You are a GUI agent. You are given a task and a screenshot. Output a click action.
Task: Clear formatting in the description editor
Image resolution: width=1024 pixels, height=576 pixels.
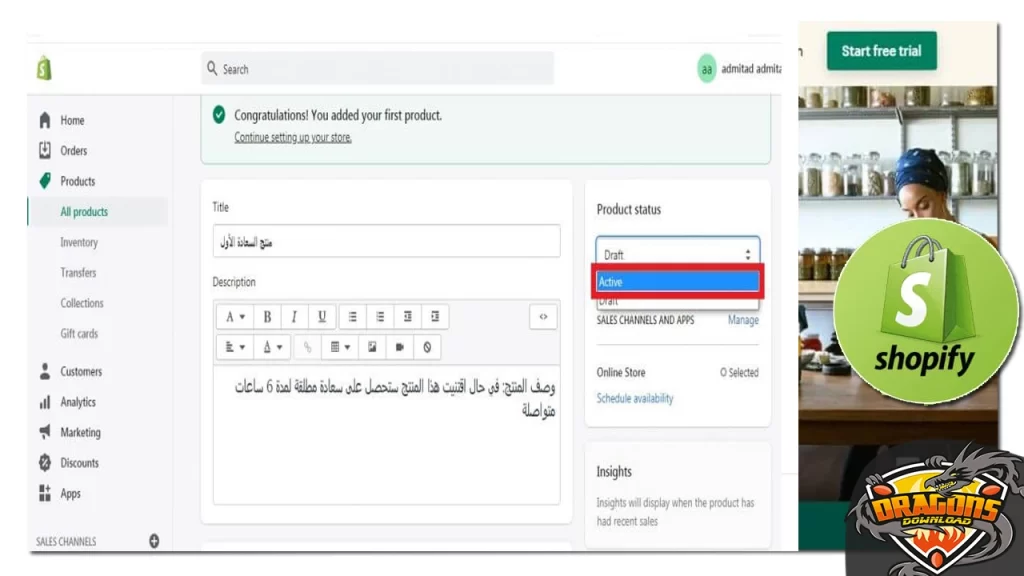click(x=427, y=347)
